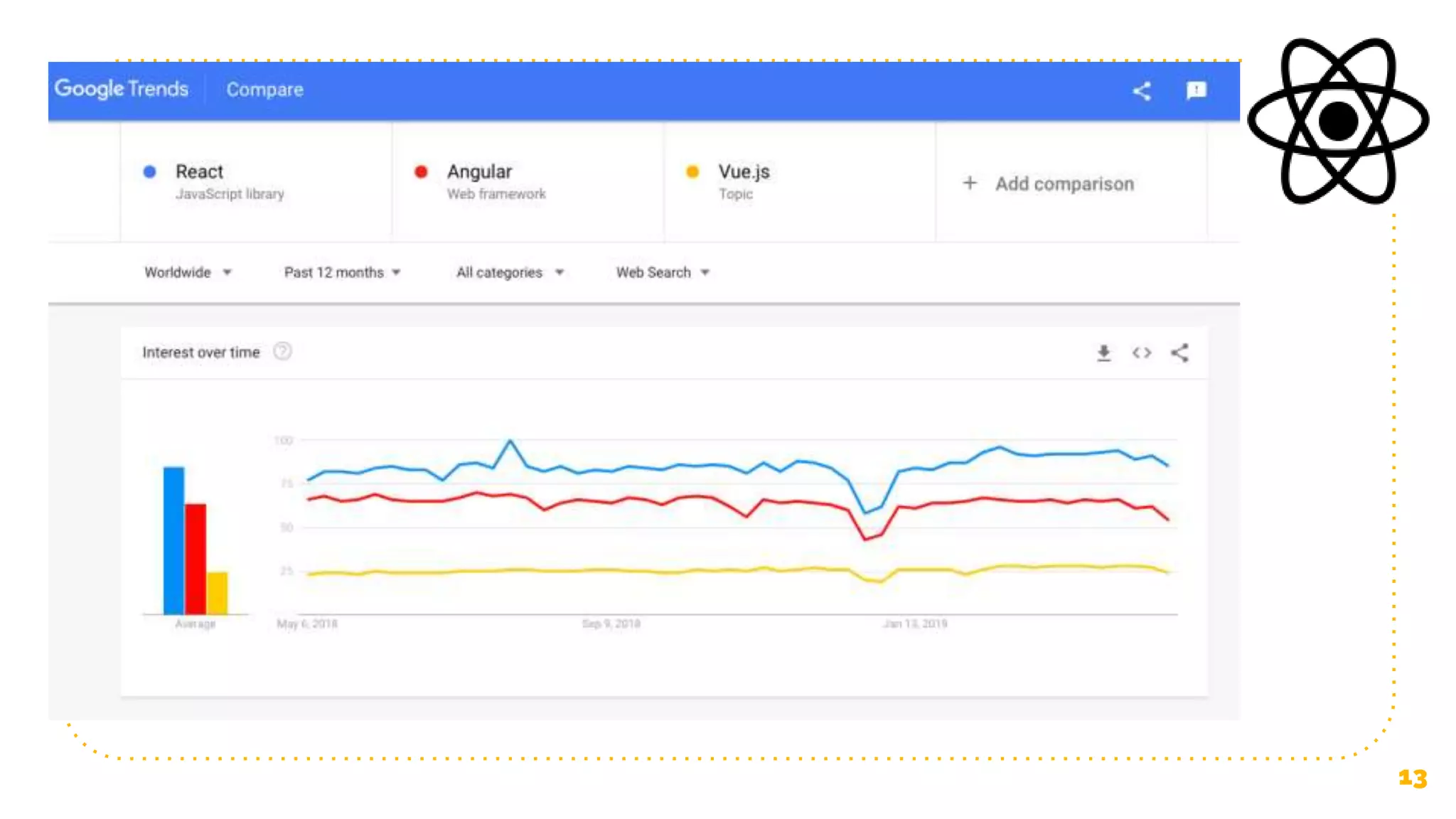Expand the Past 12 months dropdown

click(x=342, y=272)
